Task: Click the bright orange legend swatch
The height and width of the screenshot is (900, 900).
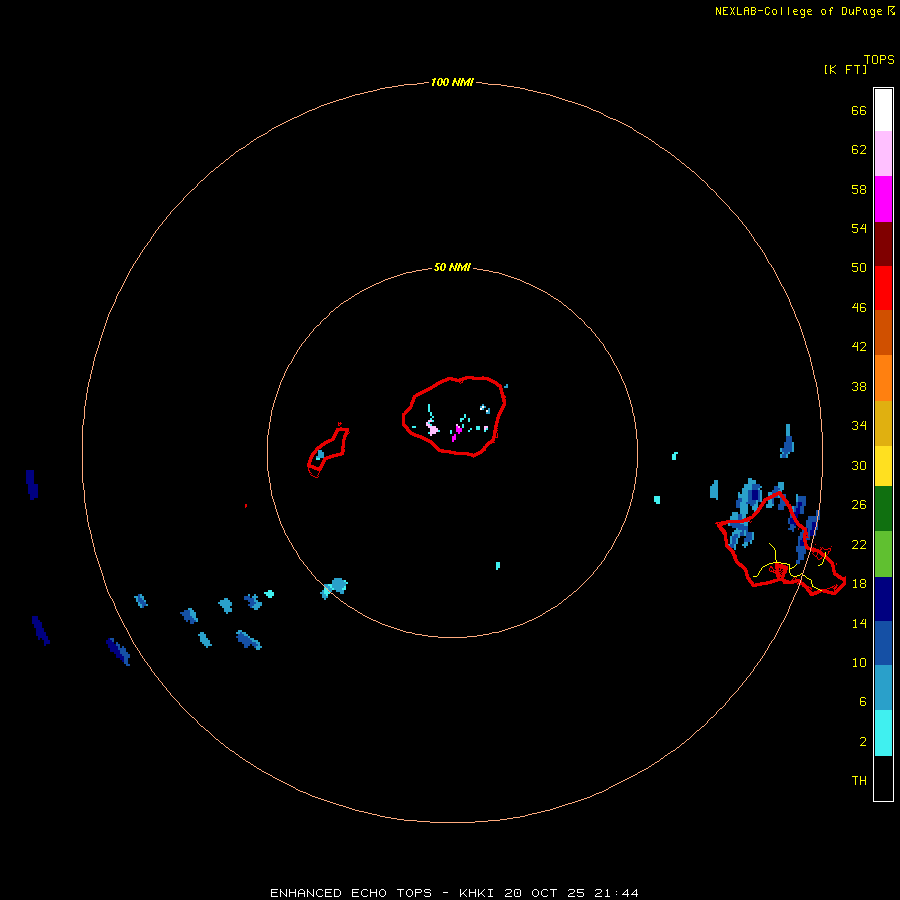Action: [x=883, y=378]
